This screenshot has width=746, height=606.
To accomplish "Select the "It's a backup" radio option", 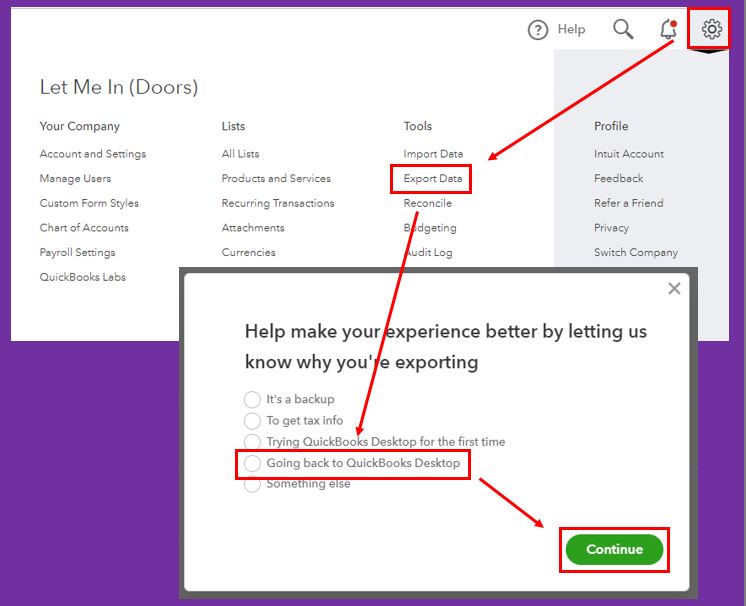I will (252, 399).
